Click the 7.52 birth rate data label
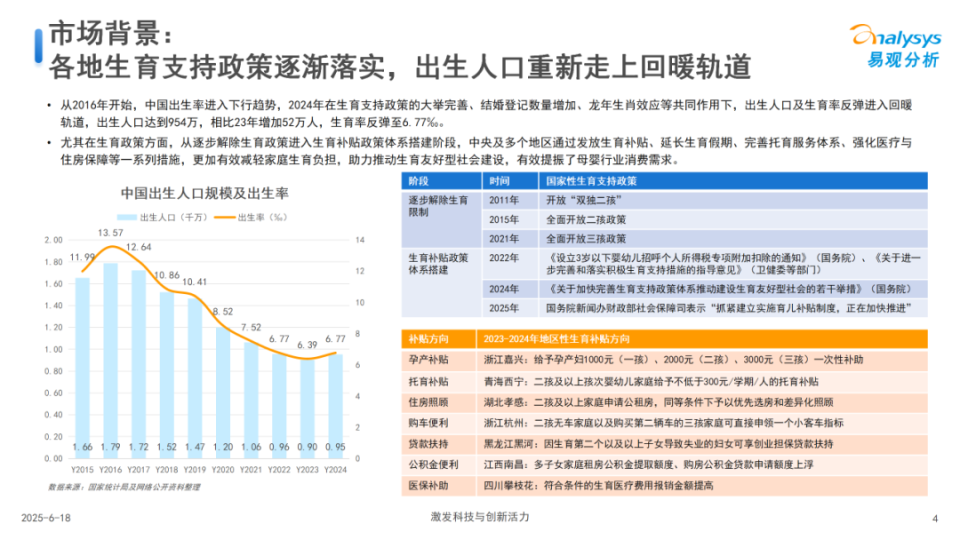960x540 pixels. (x=251, y=327)
